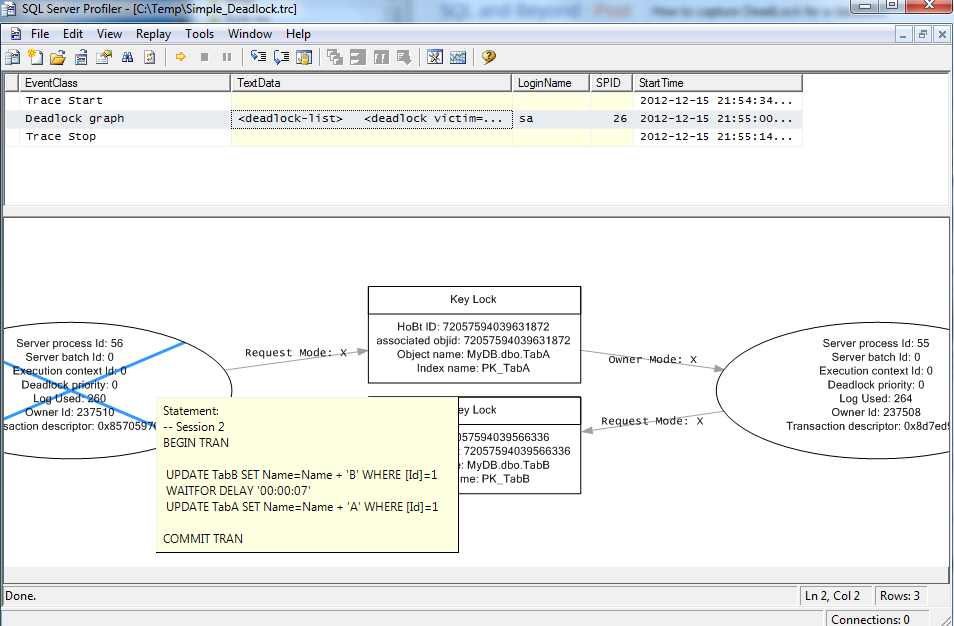
Task: Select the Deadlock graph event row
Action: pos(403,119)
